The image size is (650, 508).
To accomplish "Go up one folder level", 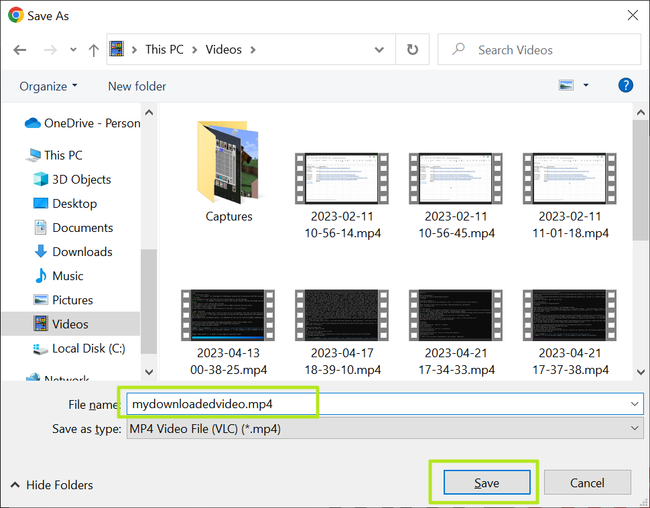I will pos(94,50).
